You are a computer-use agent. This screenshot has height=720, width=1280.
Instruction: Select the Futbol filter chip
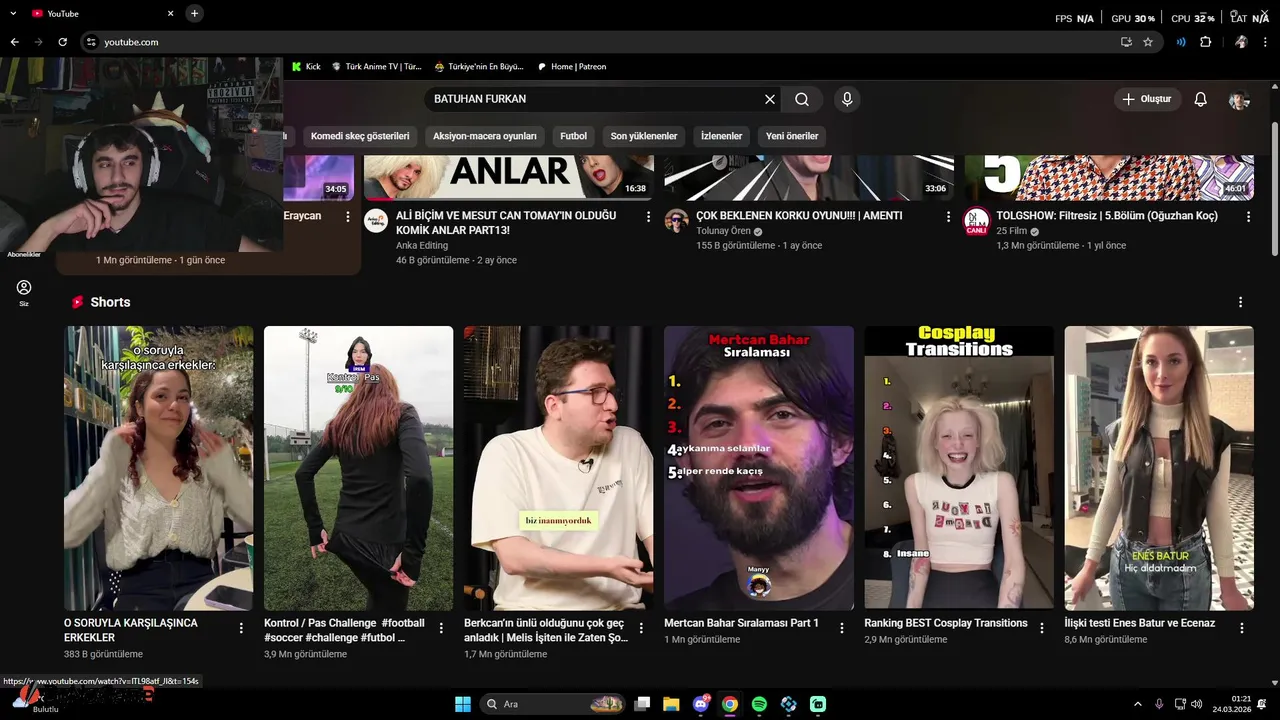(574, 136)
